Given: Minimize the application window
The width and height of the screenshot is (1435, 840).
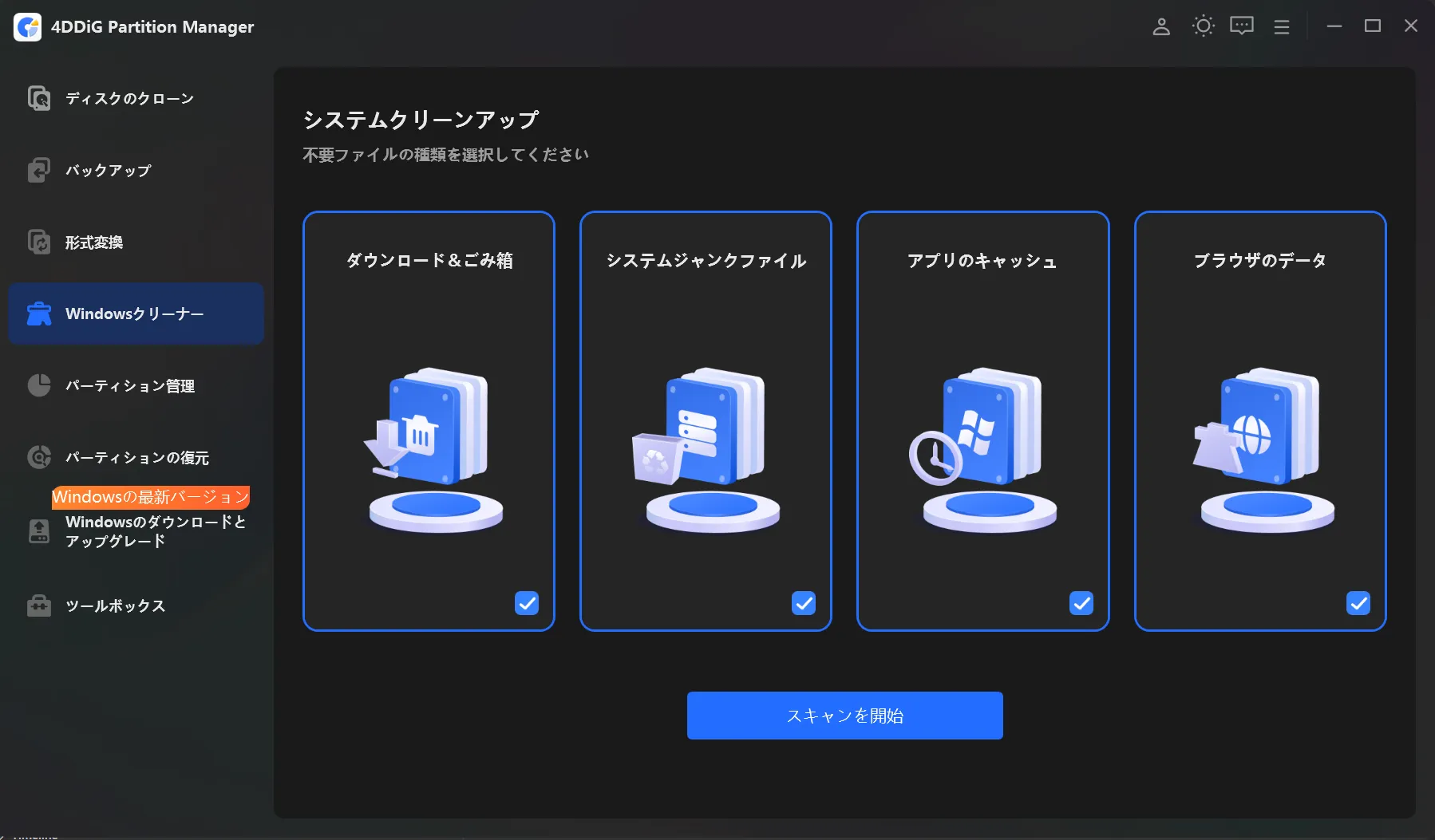Looking at the screenshot, I should (1334, 26).
